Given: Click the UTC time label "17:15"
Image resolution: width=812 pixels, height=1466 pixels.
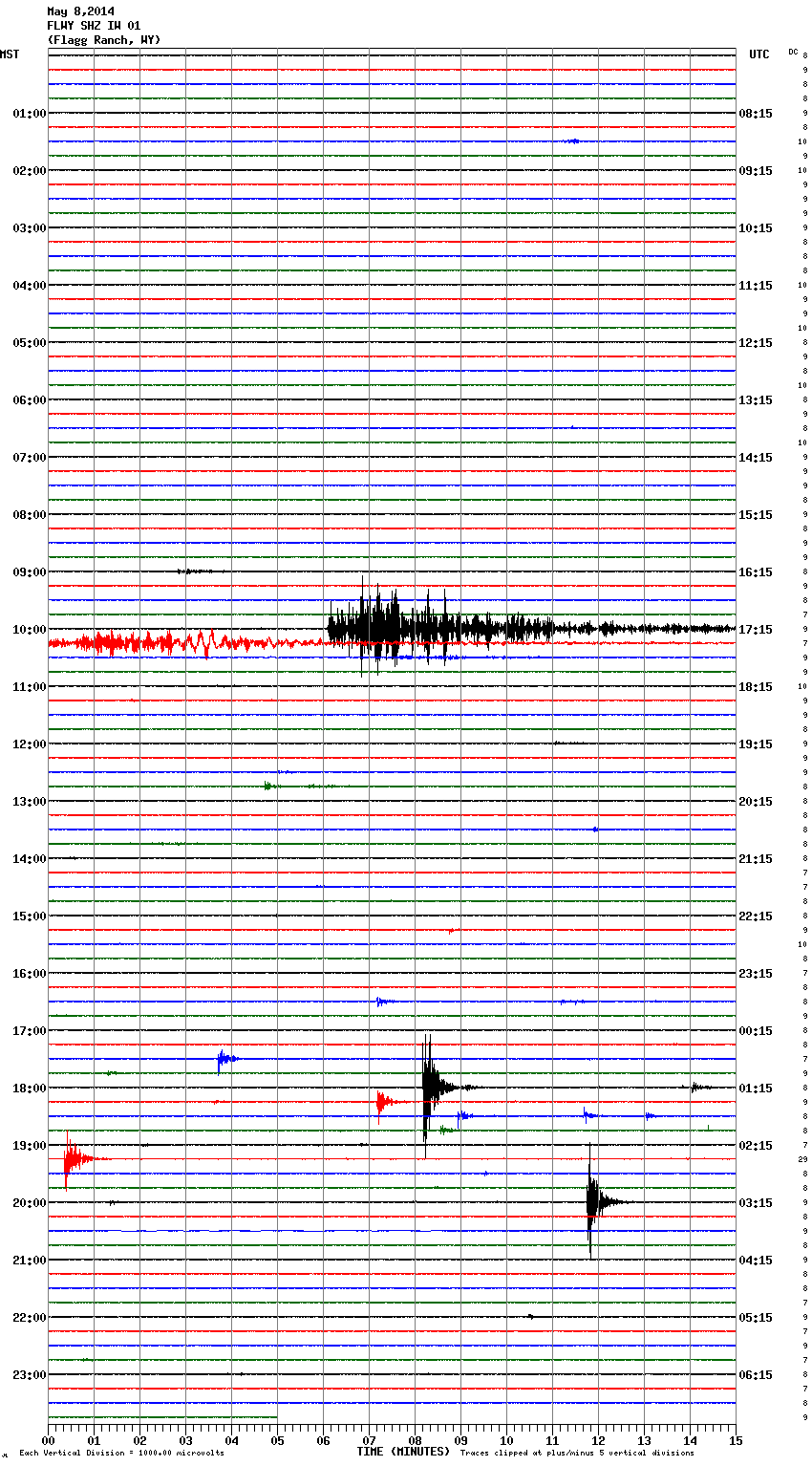Looking at the screenshot, I should pos(756,629).
